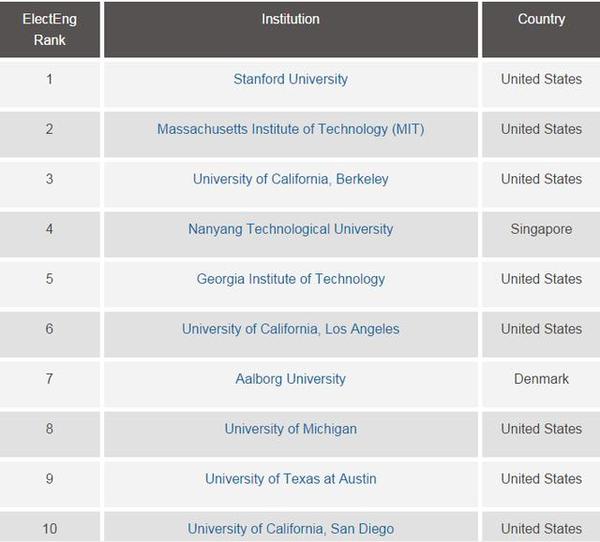The image size is (600, 542).
Task: Click rank number 10 cell
Action: [50, 527]
